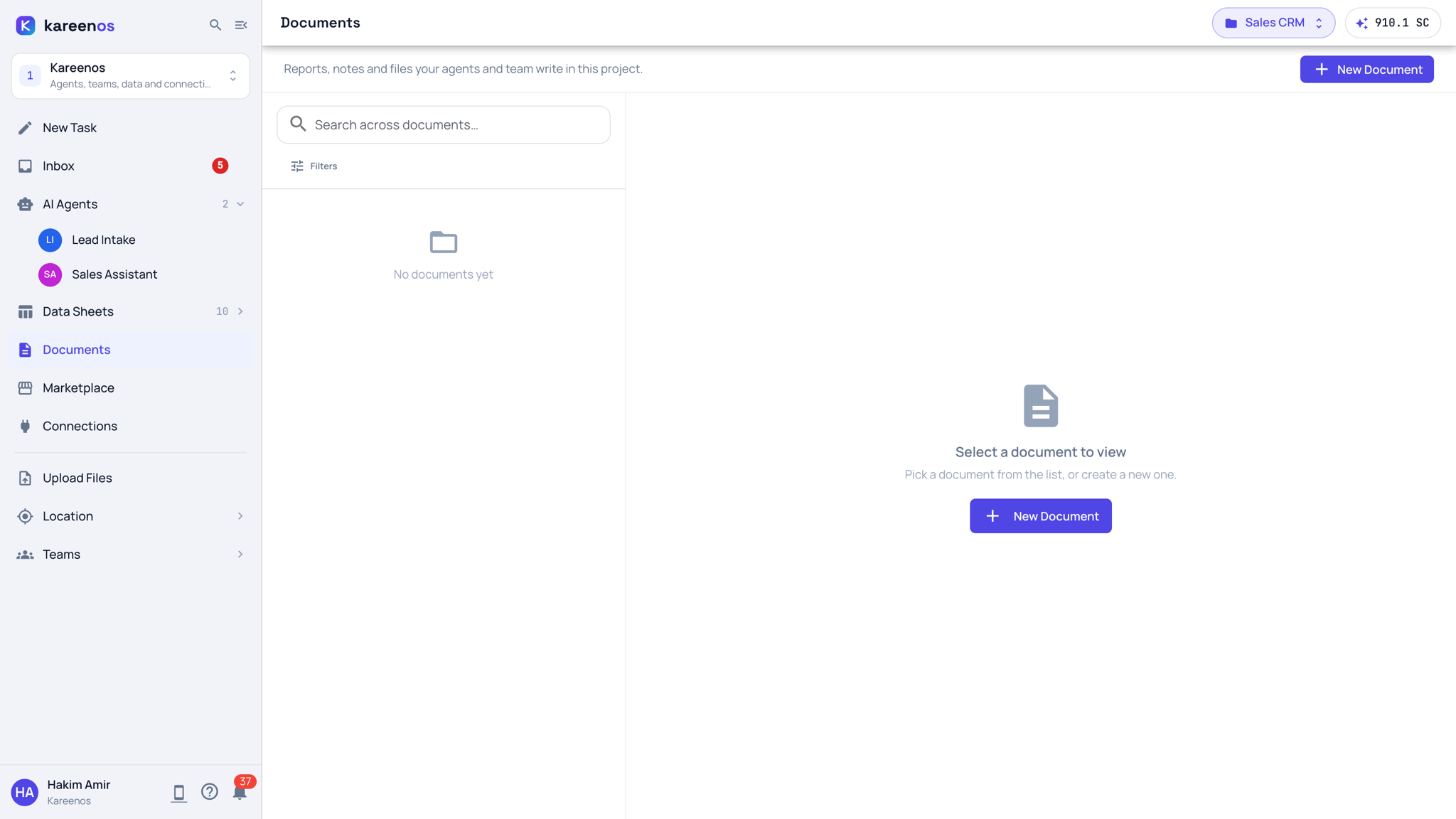Open the Lead Intake agent

[131, 240]
